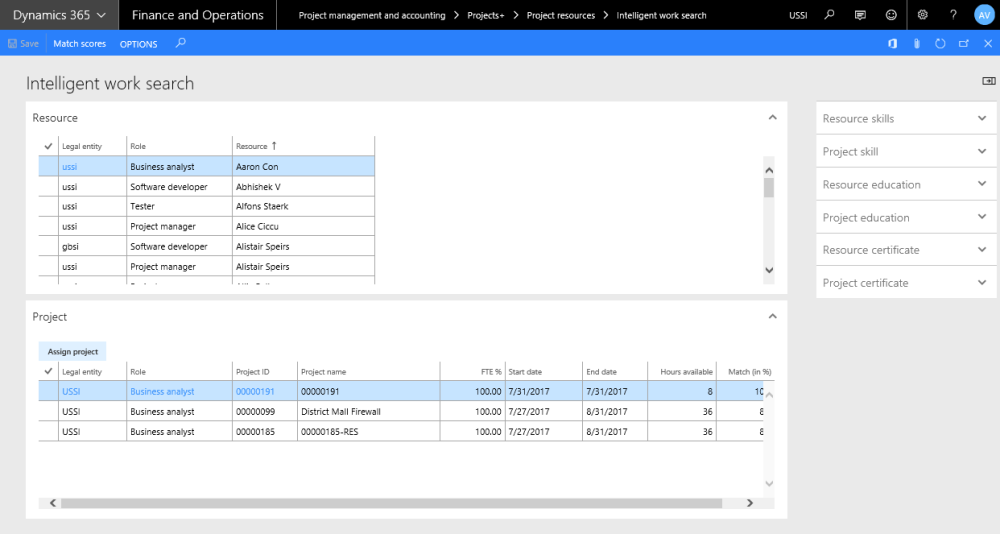Screen dimensions: 1000x534
Task: Open project ID 00000191 link
Action: (255, 392)
